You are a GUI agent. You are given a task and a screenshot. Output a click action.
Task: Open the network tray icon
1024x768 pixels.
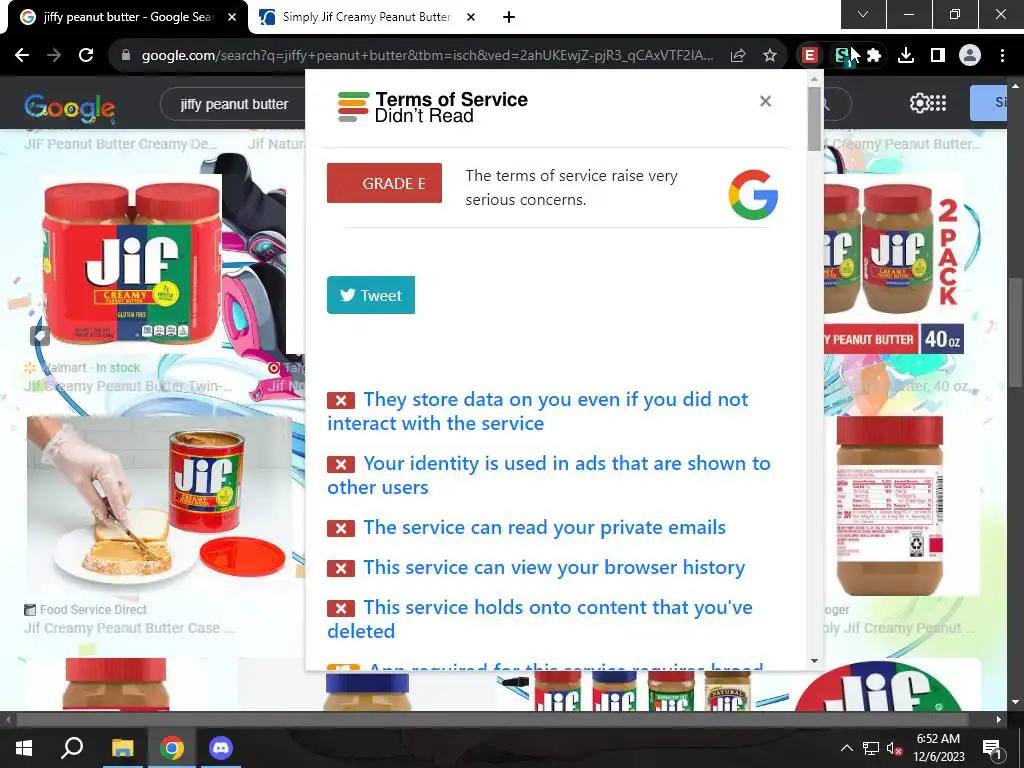(x=871, y=749)
